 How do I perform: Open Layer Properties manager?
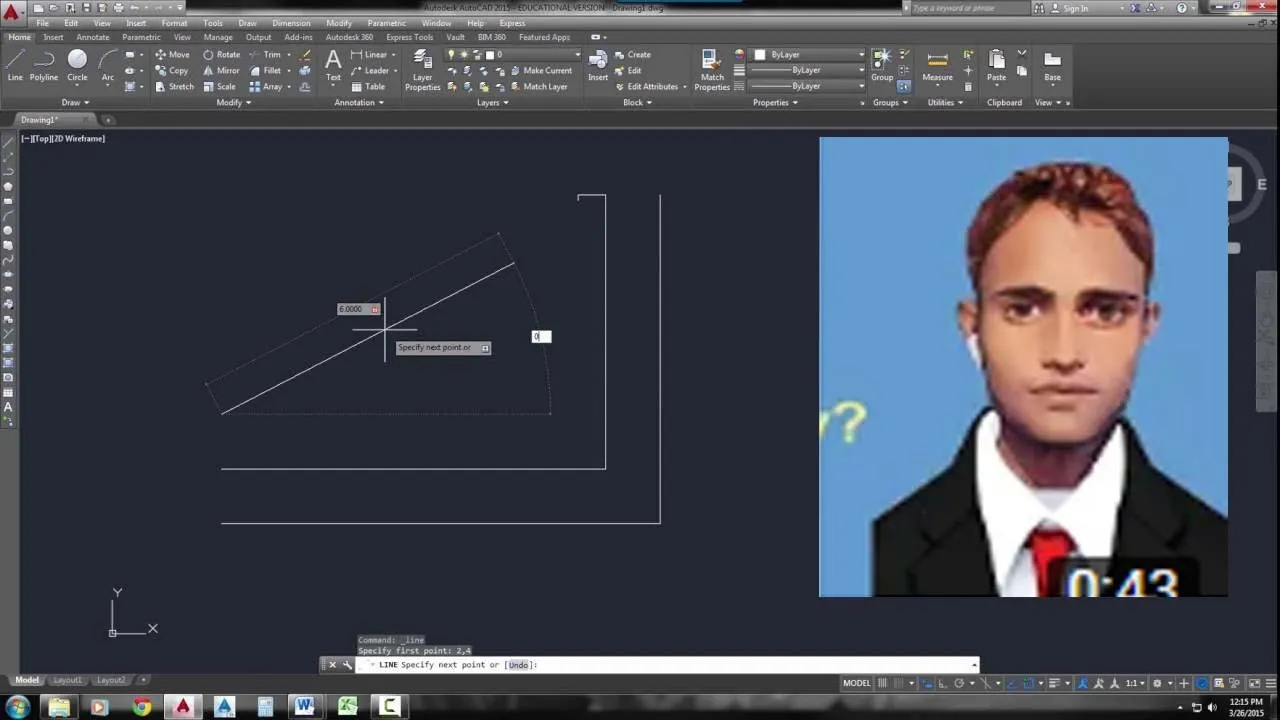pyautogui.click(x=422, y=70)
